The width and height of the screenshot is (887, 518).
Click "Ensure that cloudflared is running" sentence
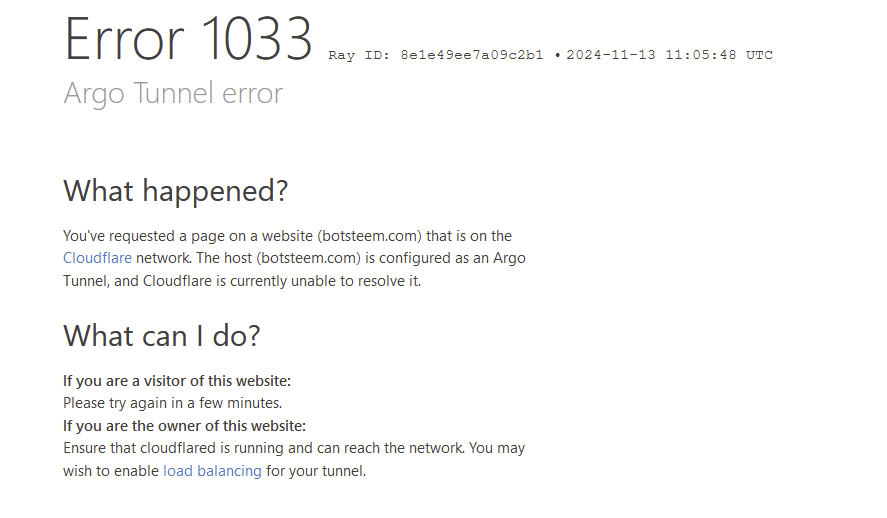[200, 448]
